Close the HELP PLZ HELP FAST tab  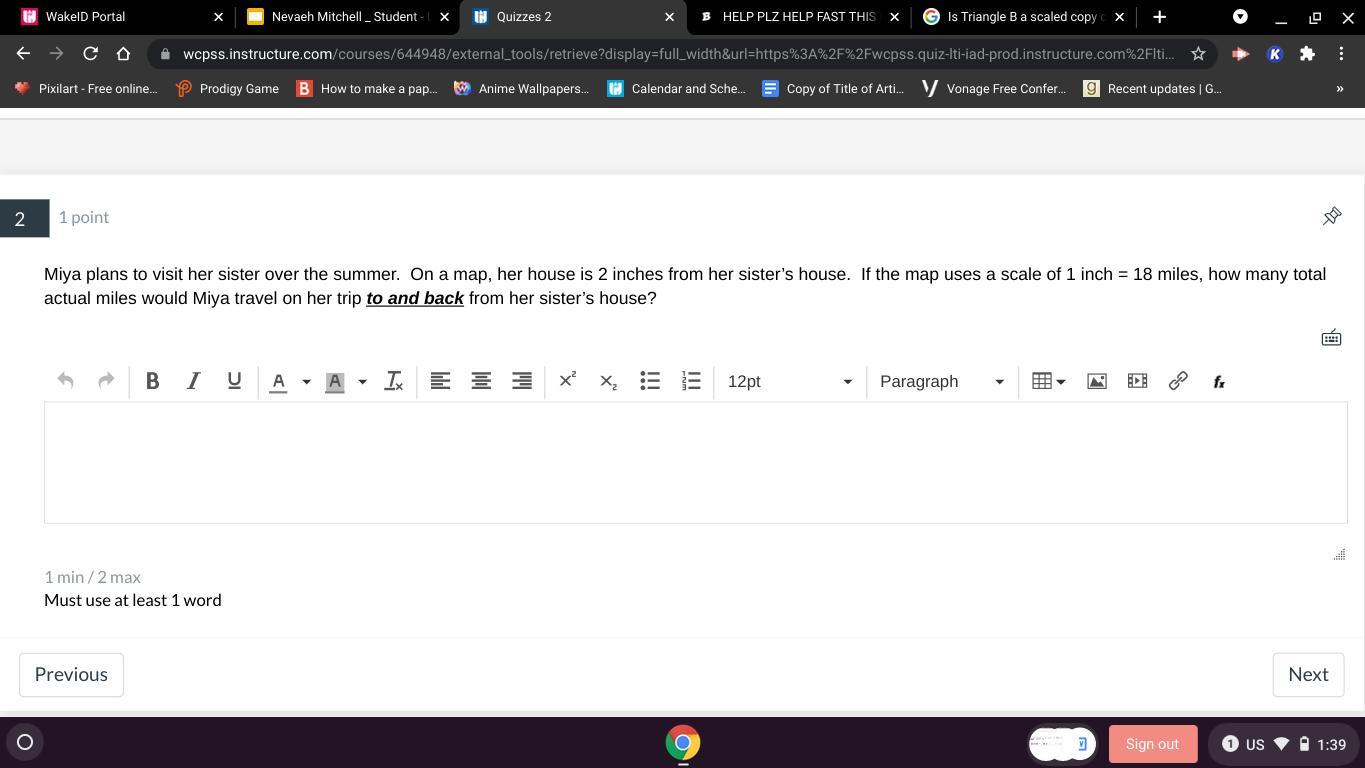[x=894, y=17]
